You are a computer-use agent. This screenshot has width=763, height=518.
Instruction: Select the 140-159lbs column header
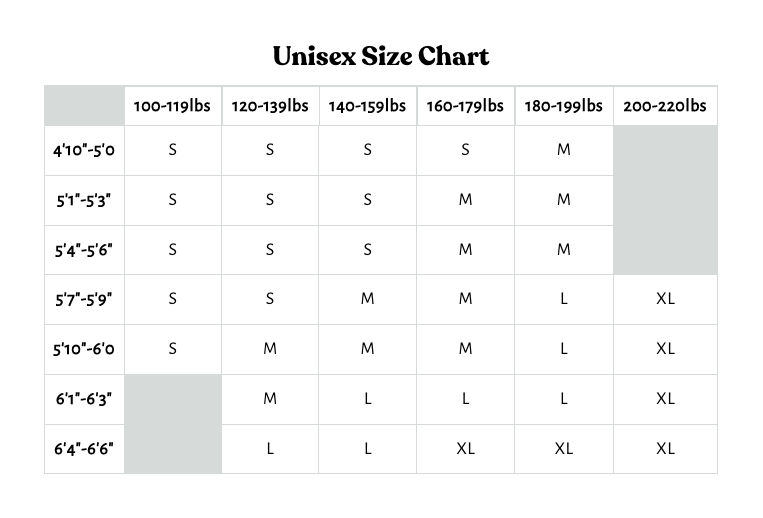(367, 106)
